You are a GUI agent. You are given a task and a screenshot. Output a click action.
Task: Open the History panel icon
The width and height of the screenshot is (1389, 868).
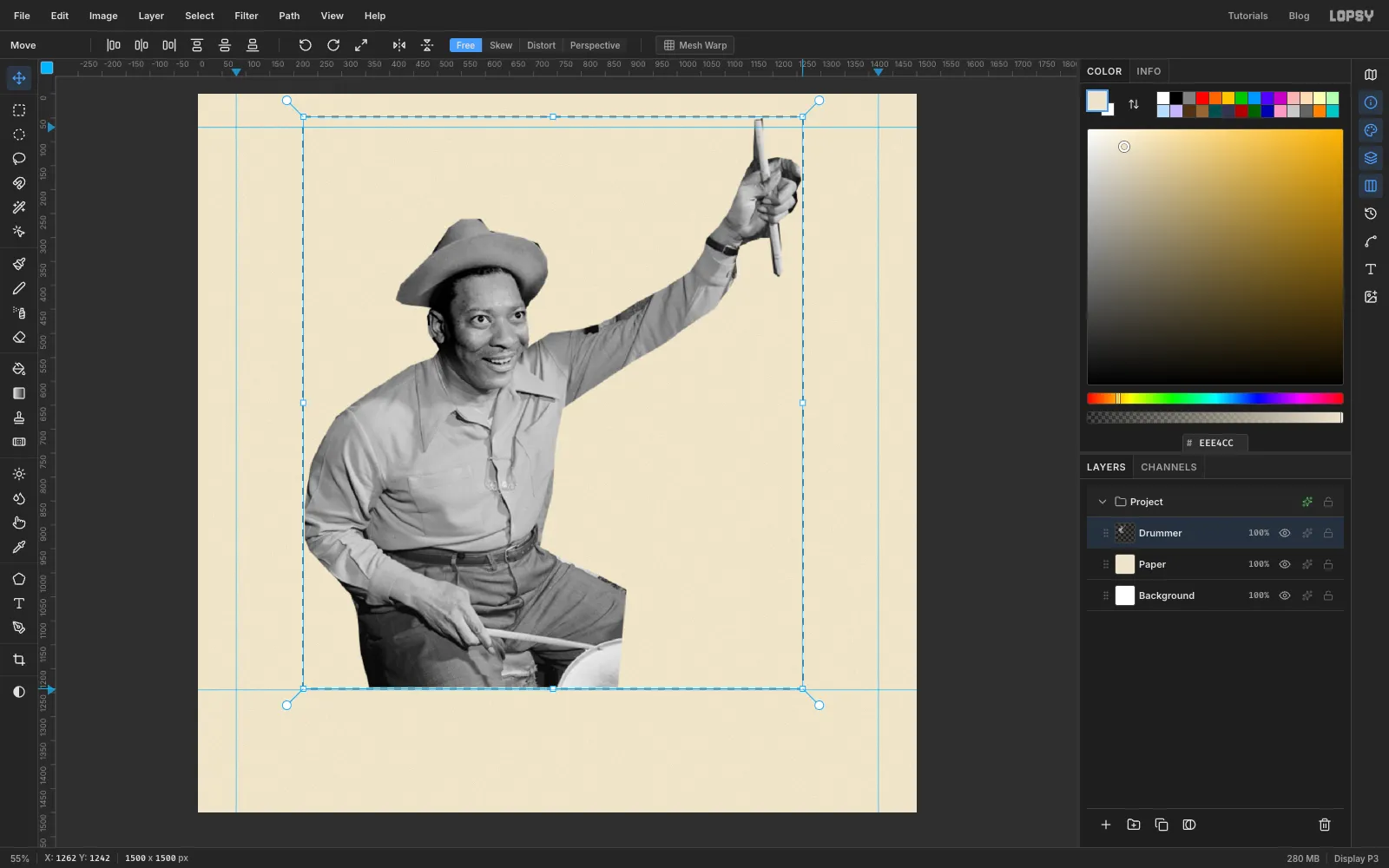point(1371,214)
